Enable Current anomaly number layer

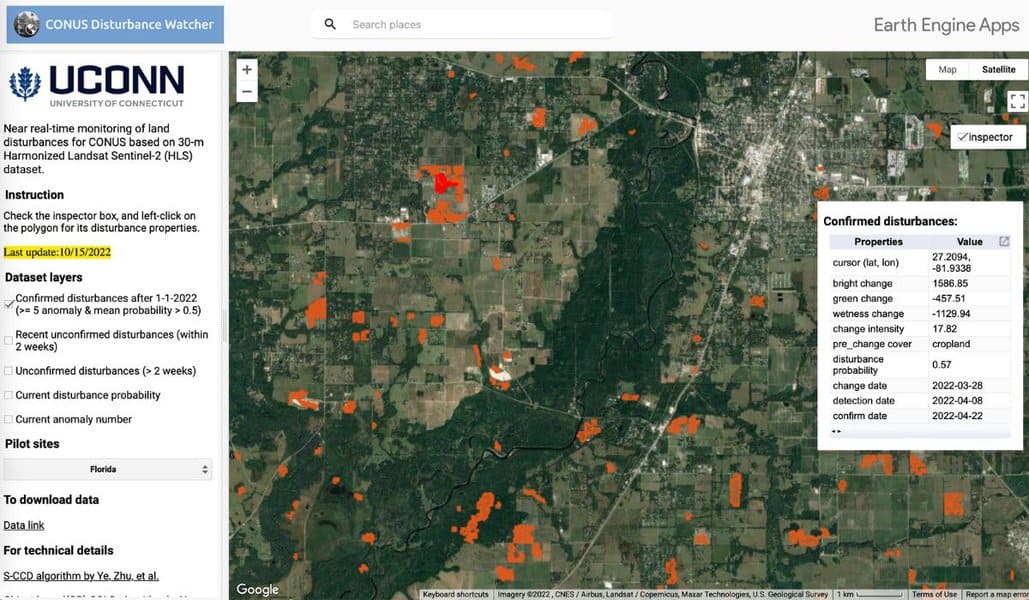pyautogui.click(x=9, y=419)
